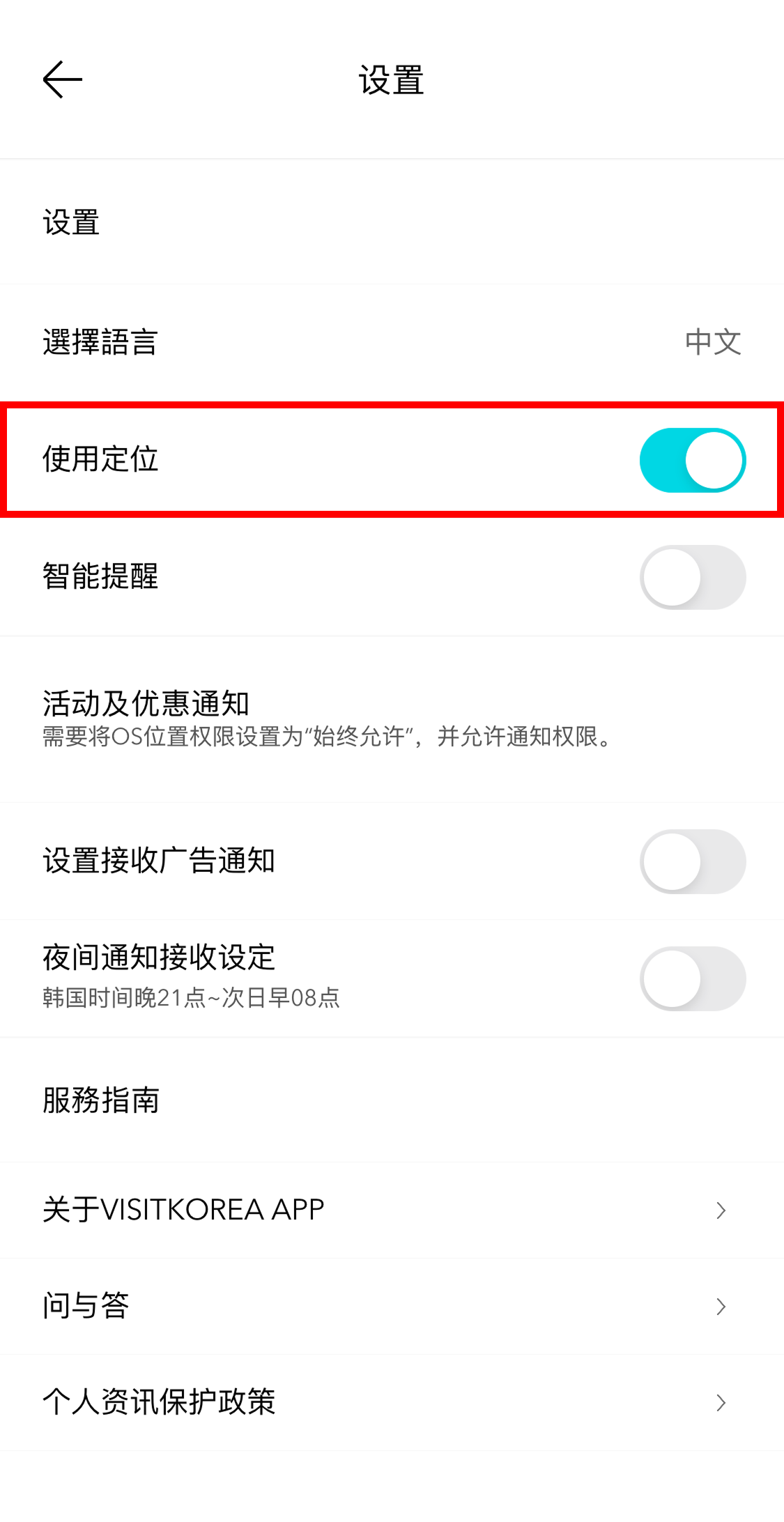Viewport: 784px width, 1522px height.
Task: Enable the 夜间通知接收设定 night notification toggle
Action: [693, 978]
